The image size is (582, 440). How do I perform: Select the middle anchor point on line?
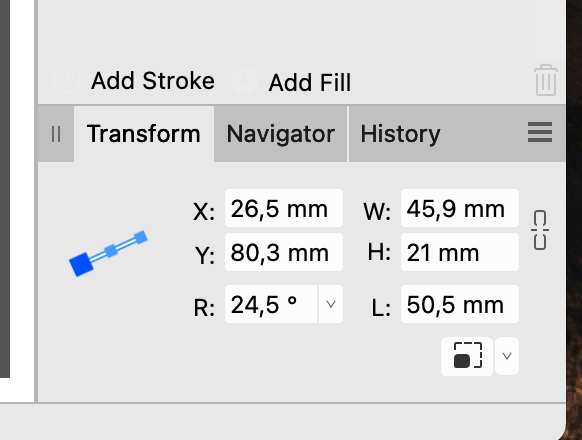pyautogui.click(x=111, y=251)
